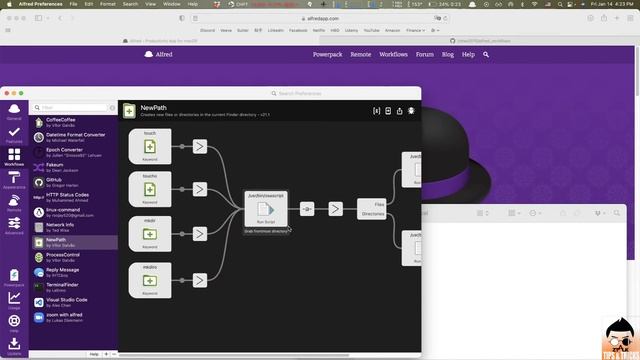Screen dimensions: 640x360
Task: Select the mkdir Keyword node
Action: pos(150,234)
